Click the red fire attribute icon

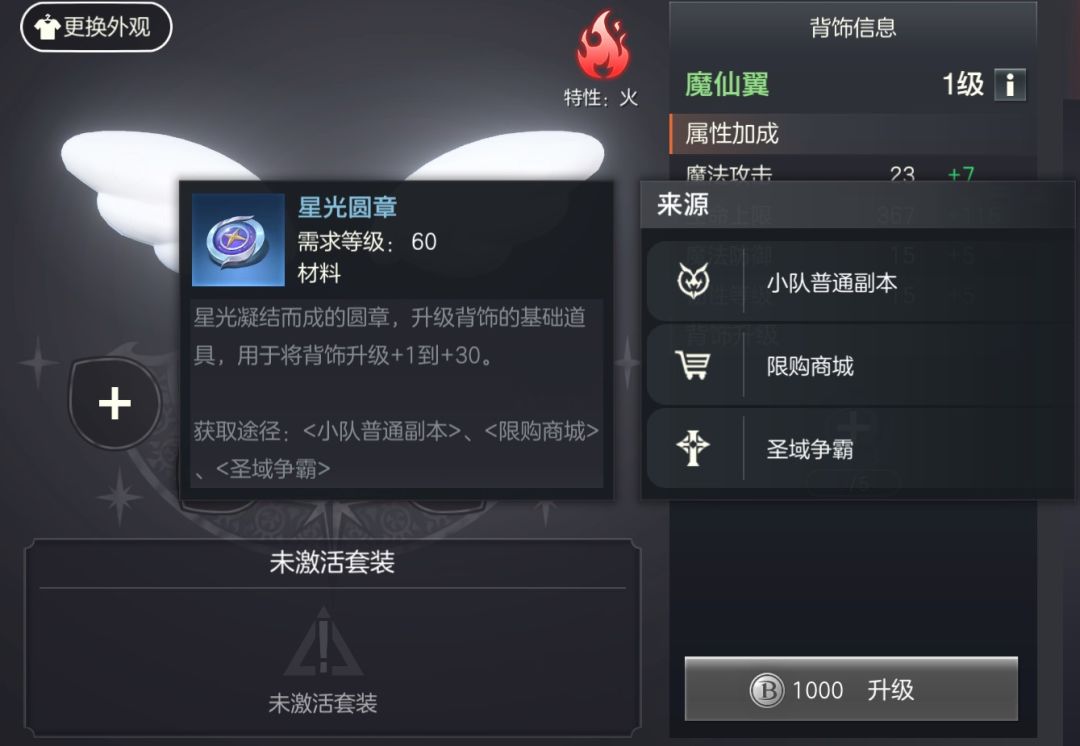click(603, 45)
